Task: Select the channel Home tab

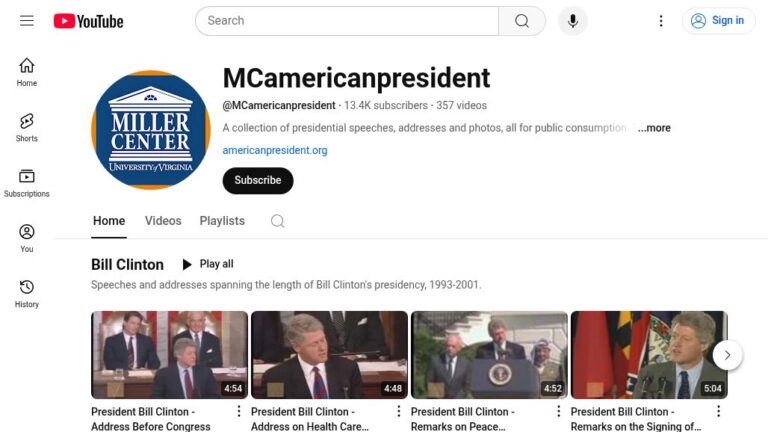Action: tap(109, 221)
